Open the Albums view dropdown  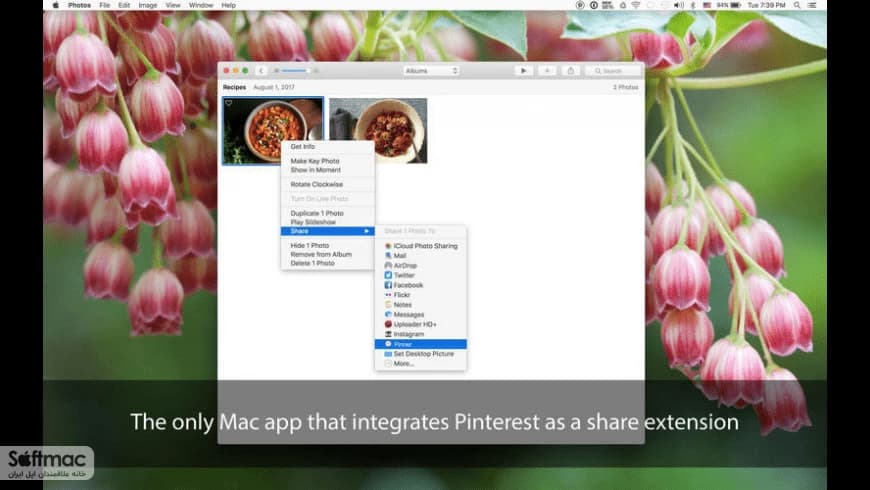(x=431, y=71)
